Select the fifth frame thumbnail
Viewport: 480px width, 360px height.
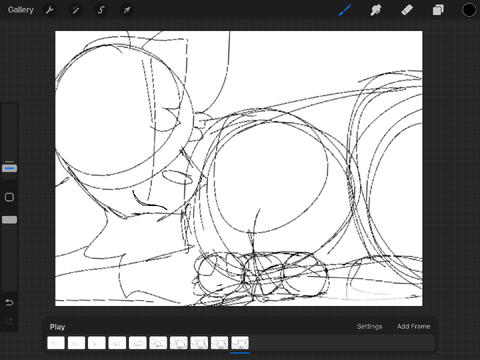pos(138,343)
